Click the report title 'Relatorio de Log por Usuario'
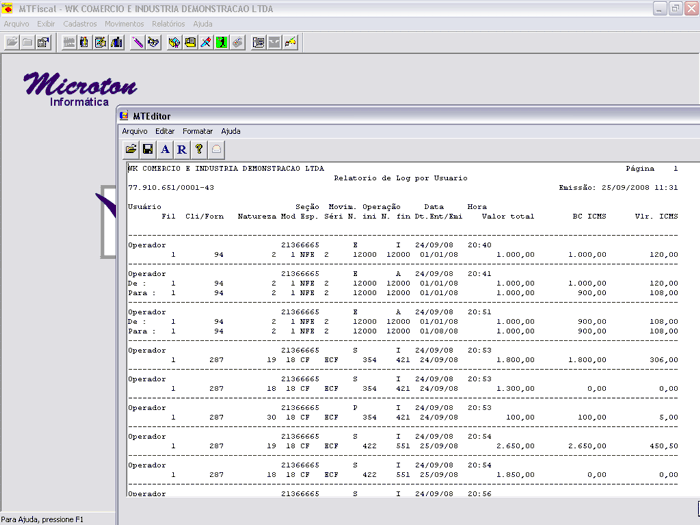 click(x=399, y=178)
